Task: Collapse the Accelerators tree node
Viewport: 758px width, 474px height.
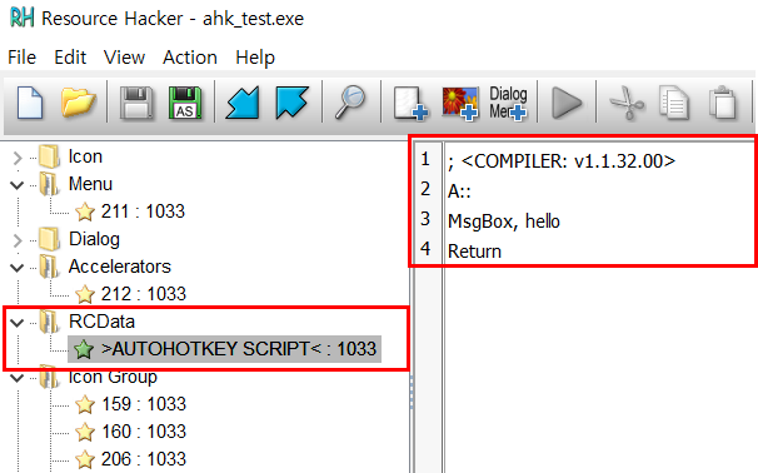Action: point(17,268)
